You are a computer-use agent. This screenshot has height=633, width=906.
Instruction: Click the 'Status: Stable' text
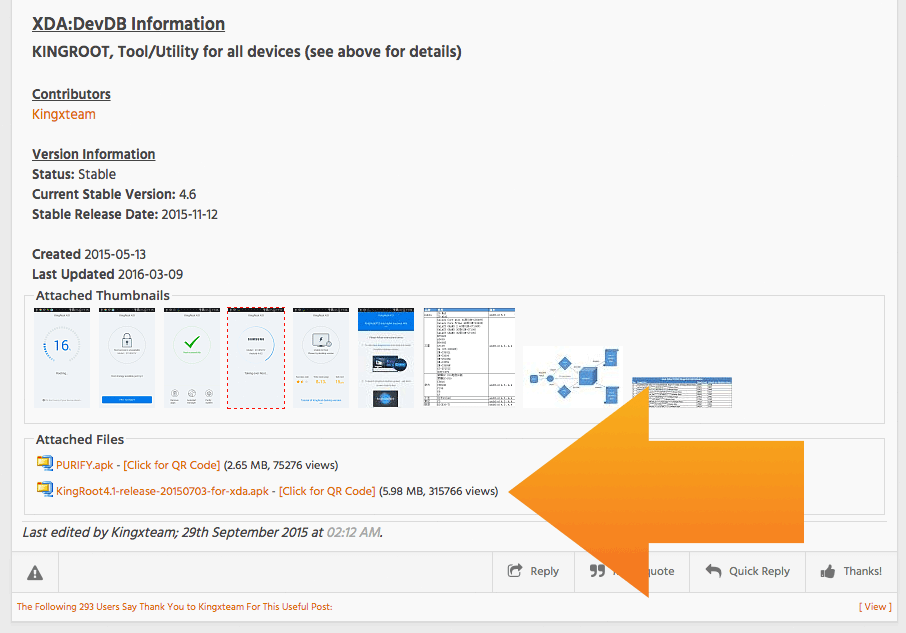pyautogui.click(x=74, y=174)
